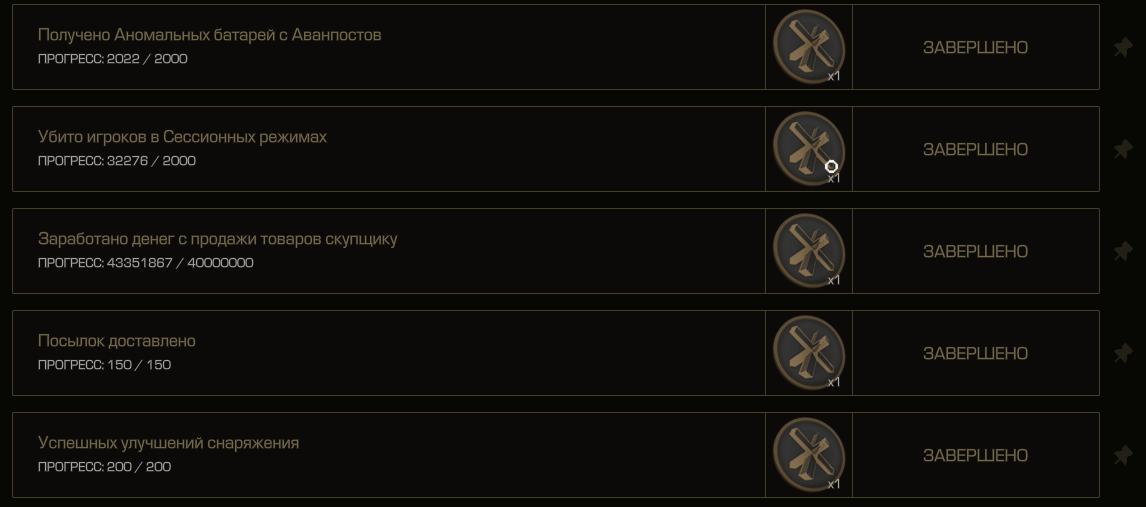Select reward coin for Успешных улучшений снаряжения
Image resolution: width=1146 pixels, height=507 pixels.
pyautogui.click(x=808, y=455)
